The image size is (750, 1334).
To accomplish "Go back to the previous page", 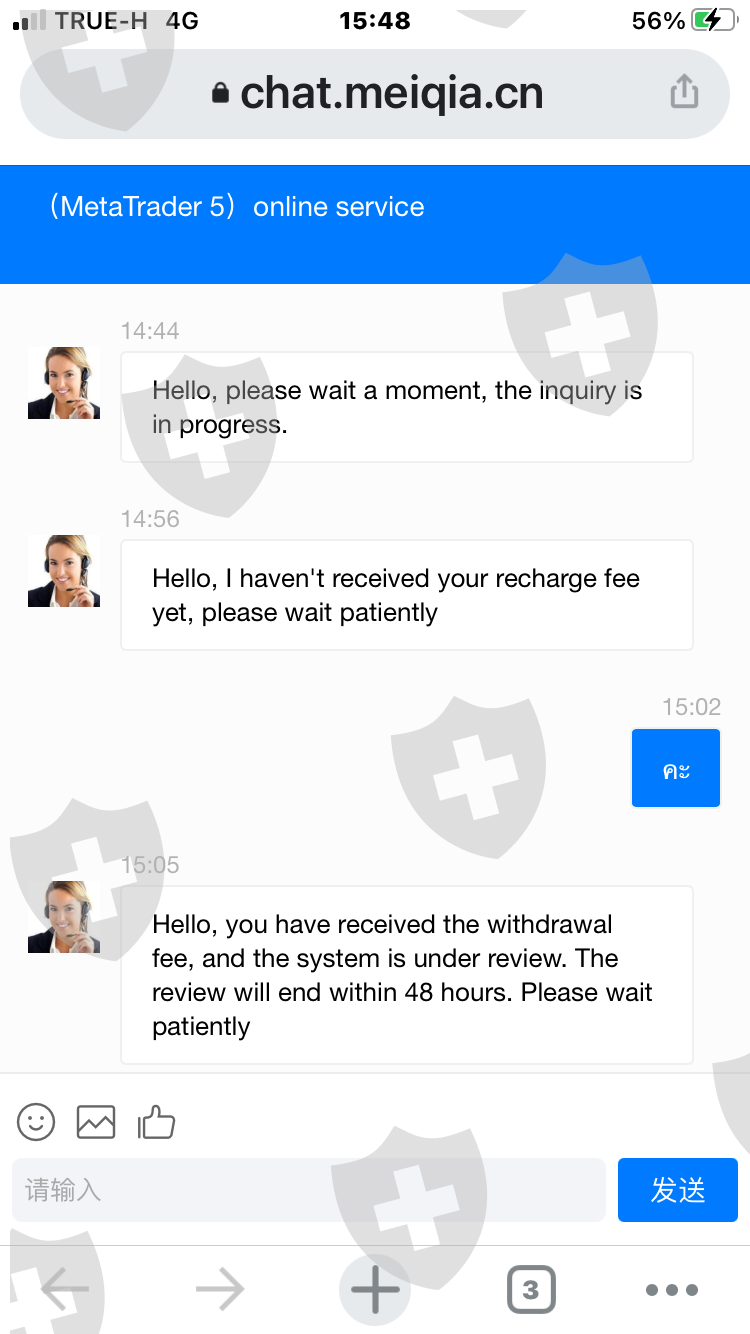I will click(65, 1290).
